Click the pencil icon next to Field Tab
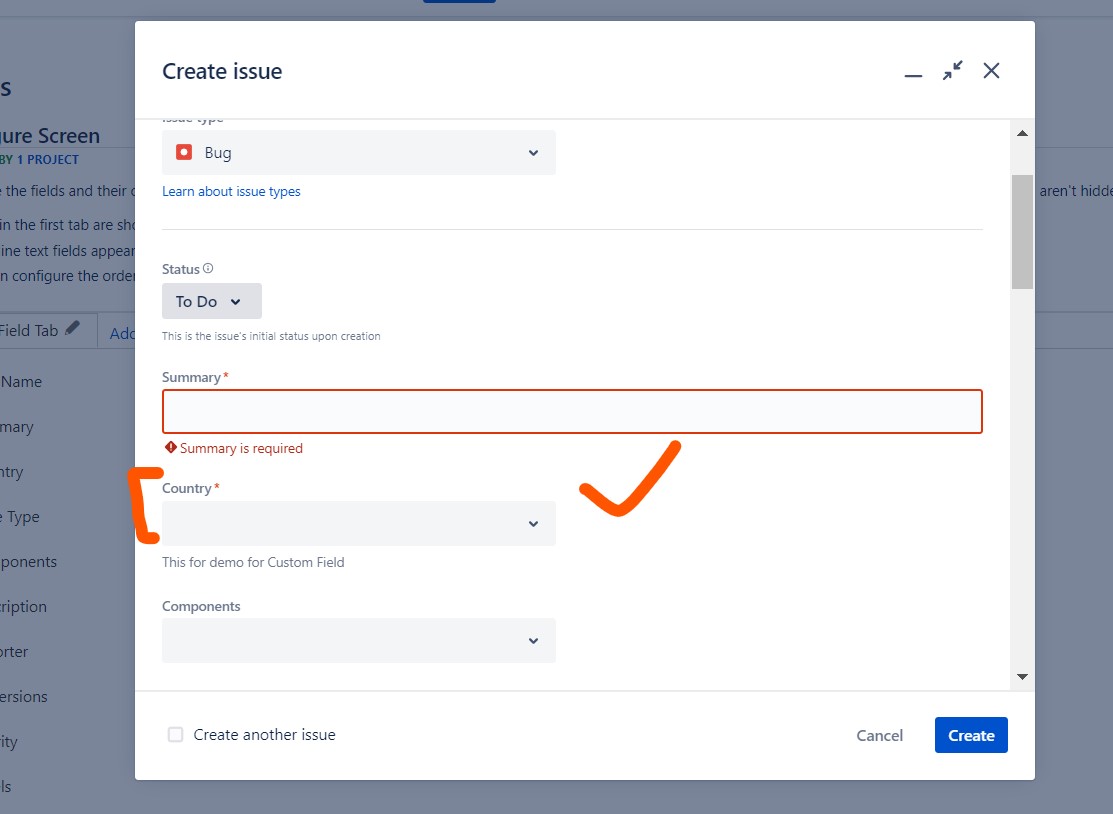The width and height of the screenshot is (1113, 814). click(72, 329)
